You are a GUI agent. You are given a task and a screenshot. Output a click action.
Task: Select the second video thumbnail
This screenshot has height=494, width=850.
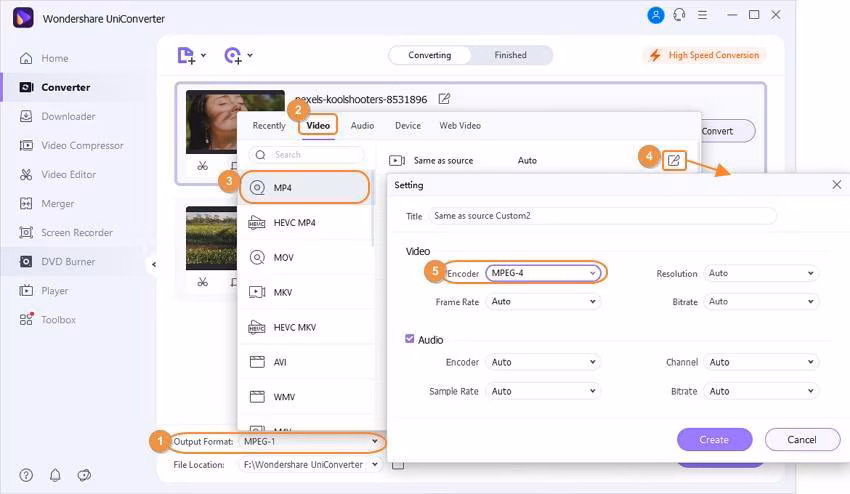pyautogui.click(x=211, y=238)
